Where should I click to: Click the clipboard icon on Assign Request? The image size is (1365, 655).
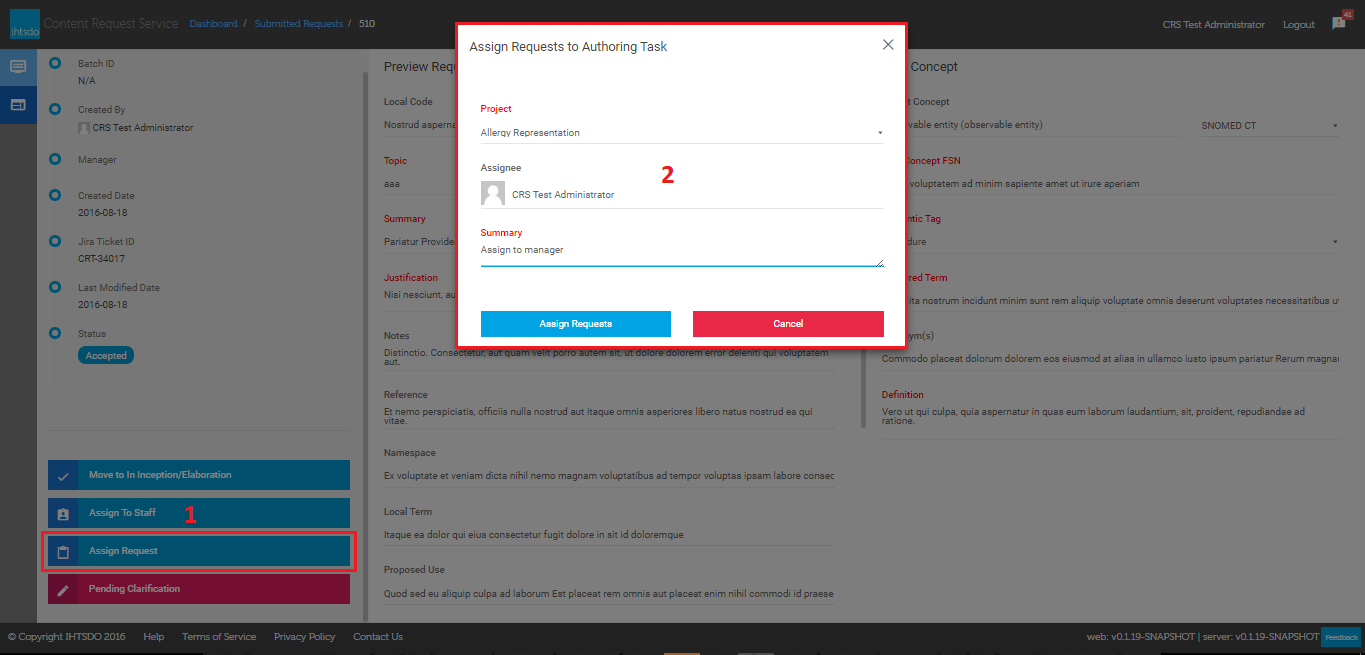(63, 552)
